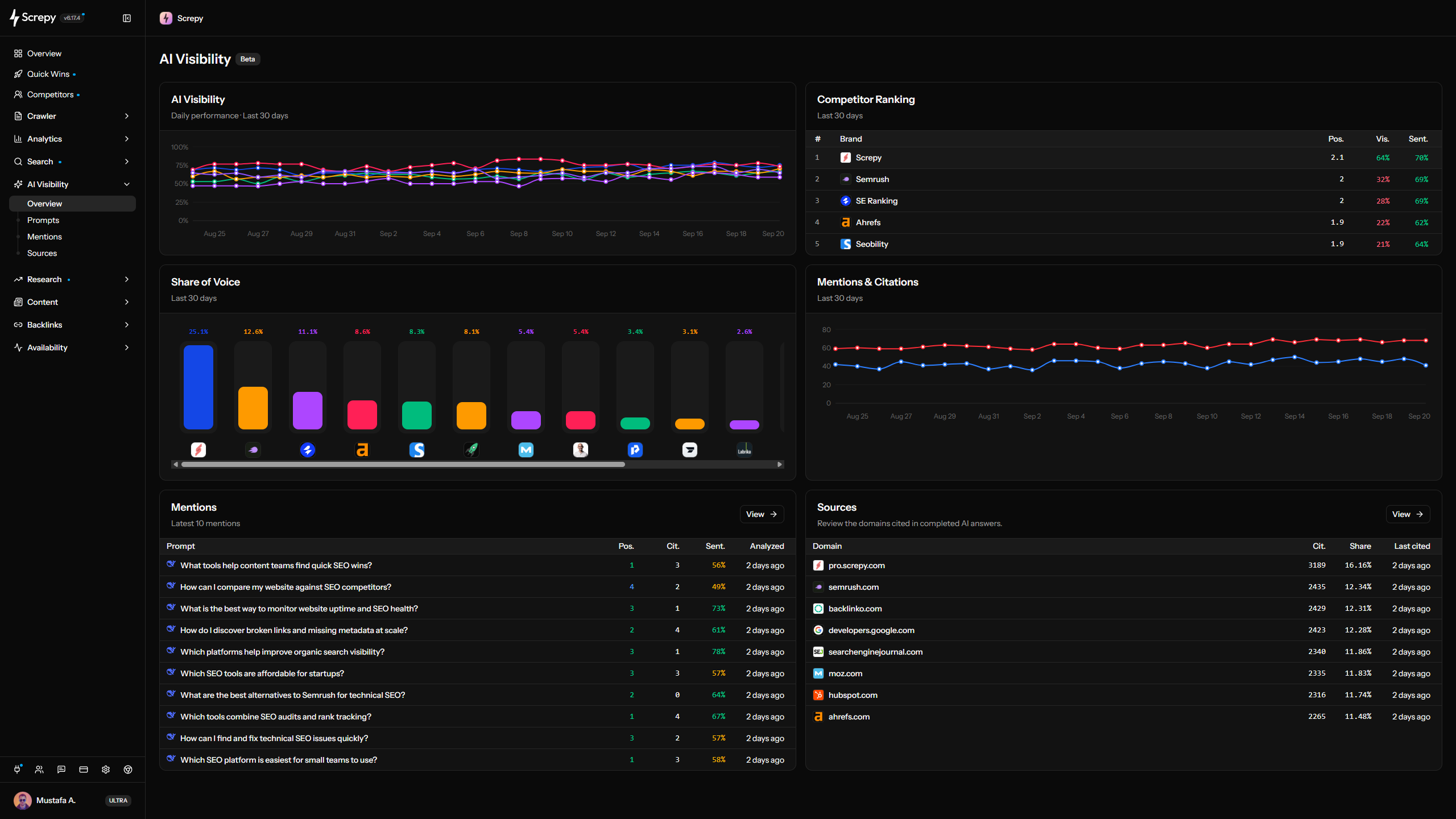Open the integrations plug icon in bottom bar
The height and width of the screenshot is (819, 1456).
point(17,770)
